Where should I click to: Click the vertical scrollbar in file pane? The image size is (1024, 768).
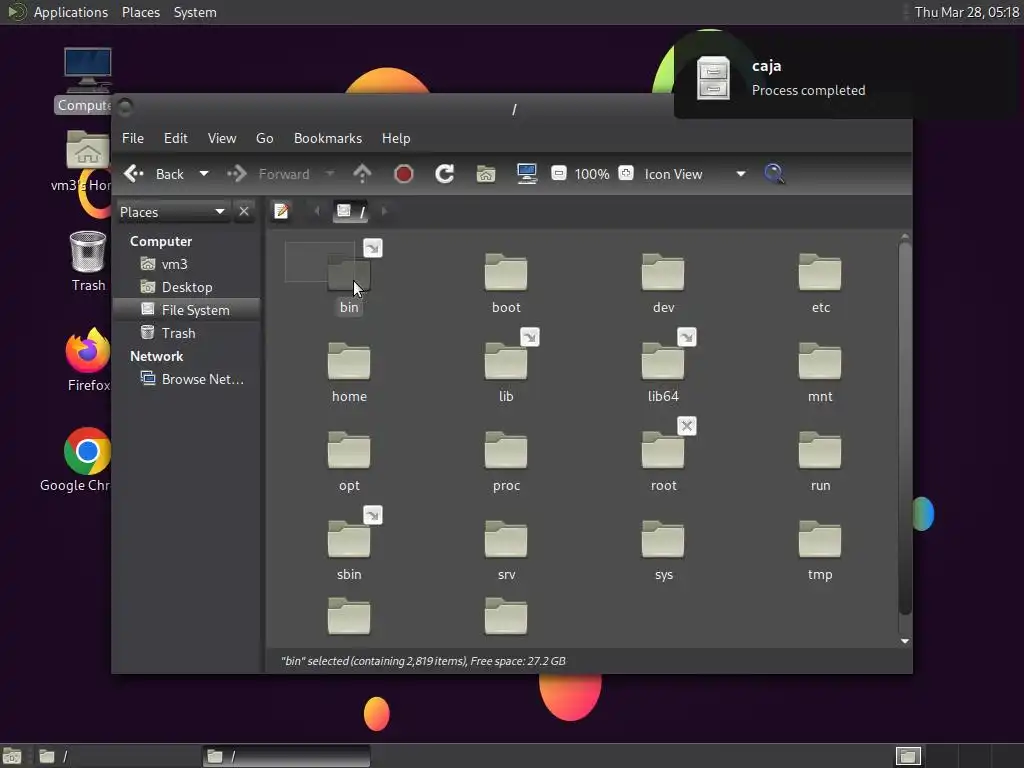click(x=904, y=428)
